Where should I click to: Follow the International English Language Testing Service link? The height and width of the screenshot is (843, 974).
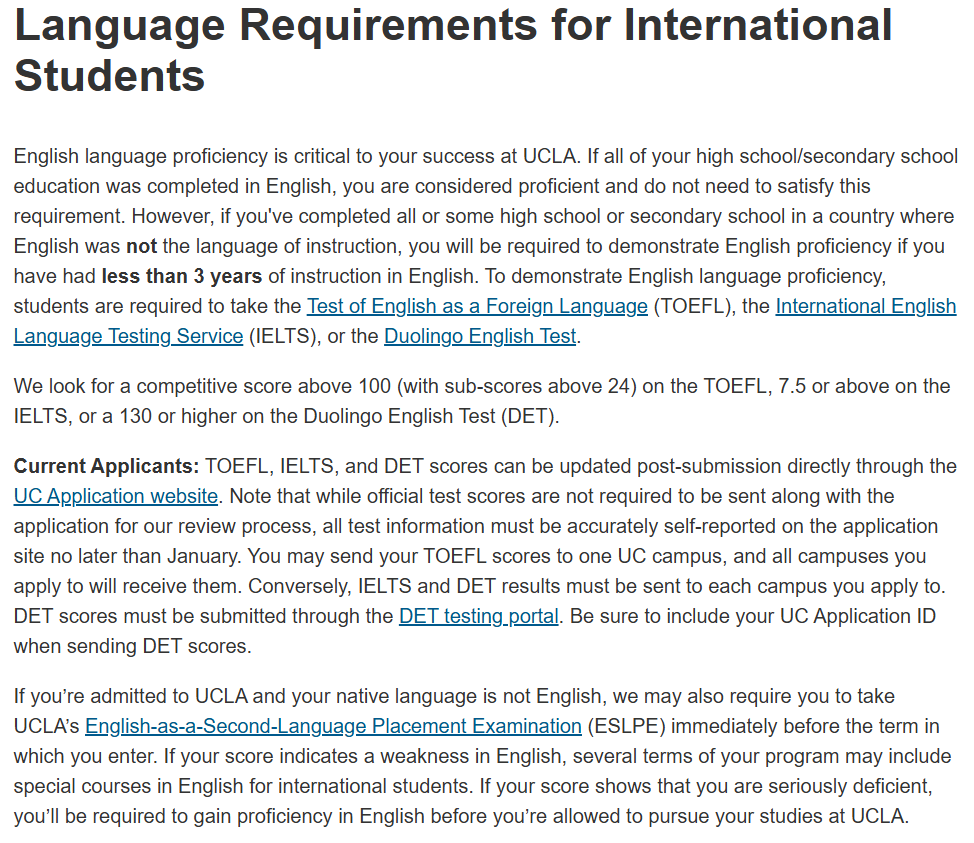[x=865, y=306]
